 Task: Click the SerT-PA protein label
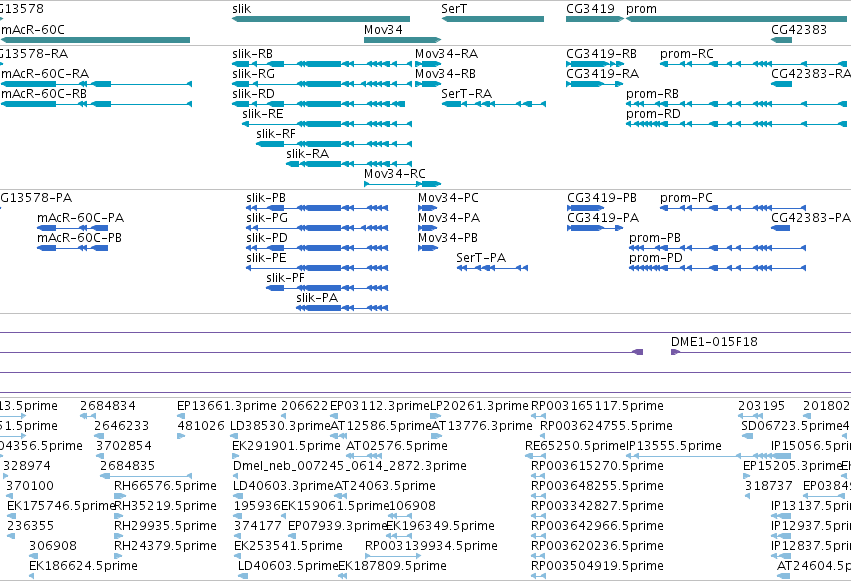pos(481,258)
